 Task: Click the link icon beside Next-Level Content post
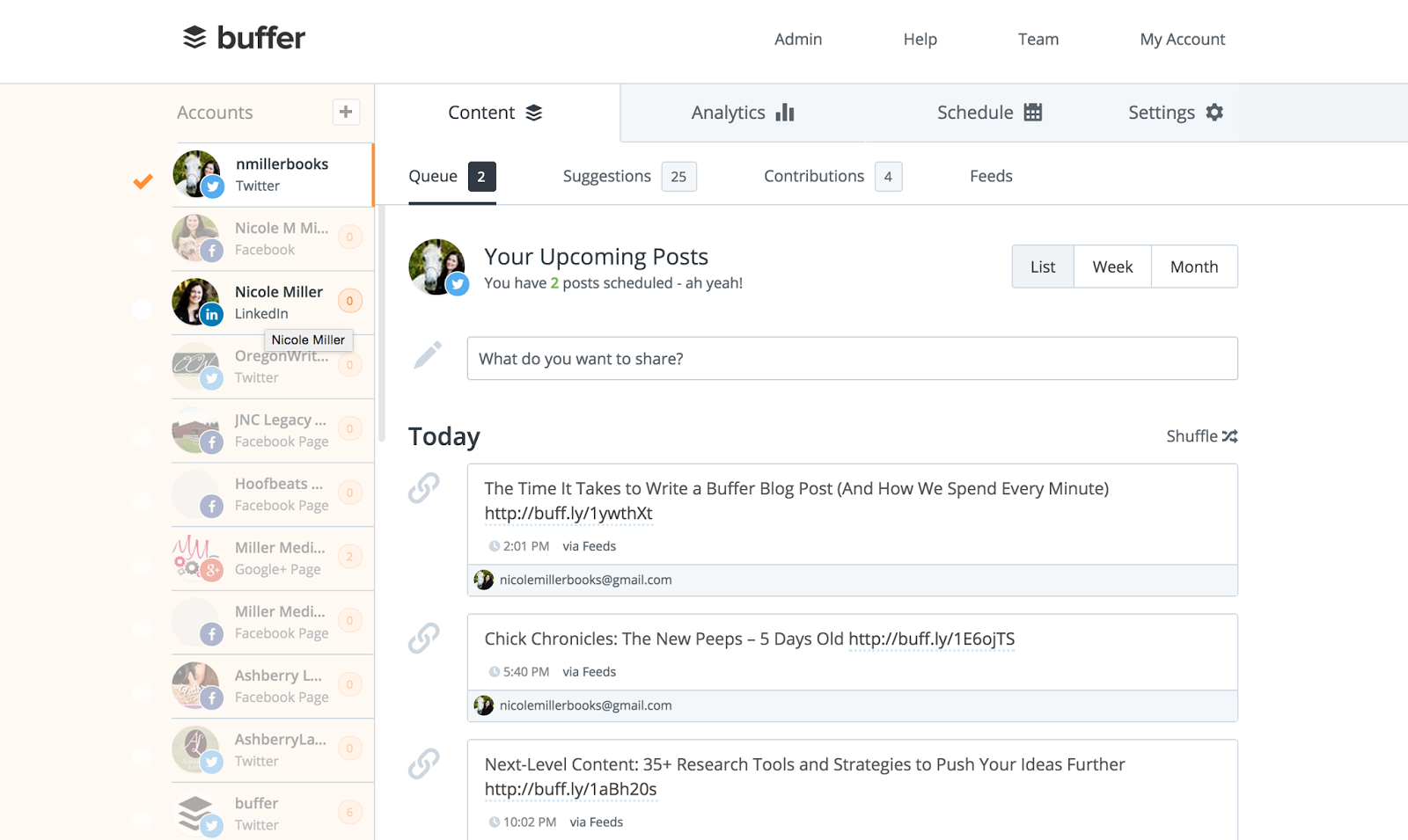coord(424,763)
